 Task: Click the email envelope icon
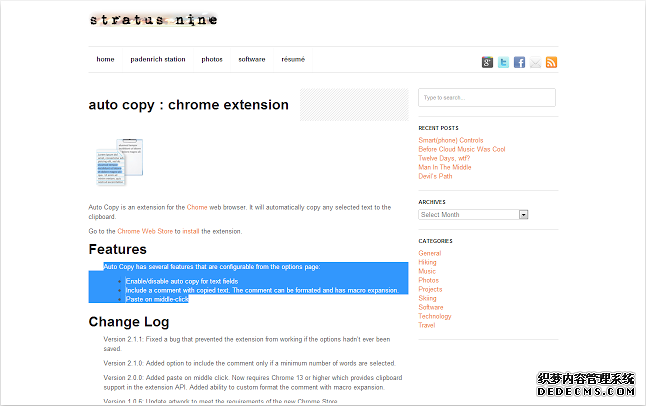pyautogui.click(x=536, y=62)
